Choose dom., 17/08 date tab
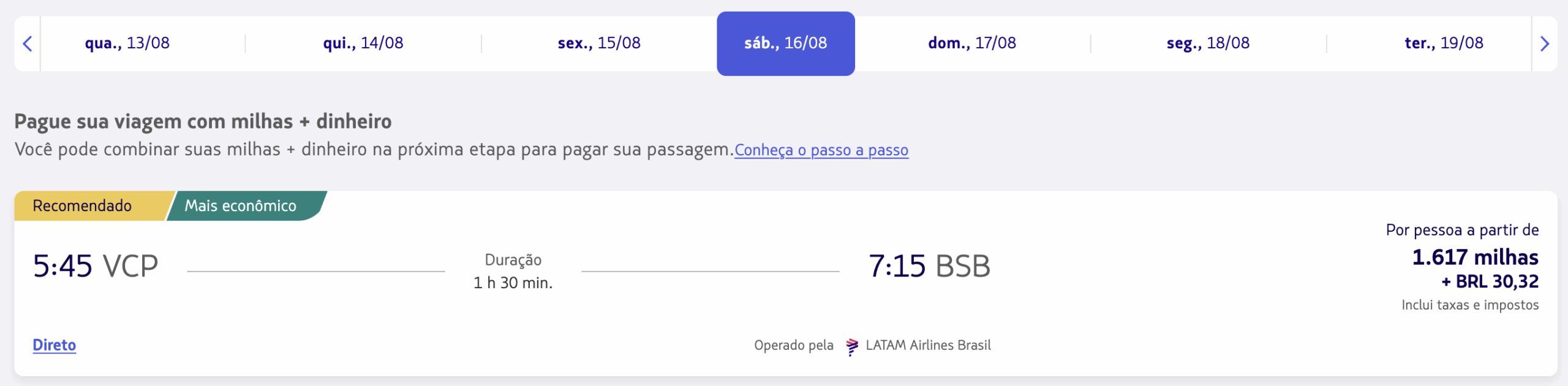Viewport: 1568px width, 386px height. (972, 43)
